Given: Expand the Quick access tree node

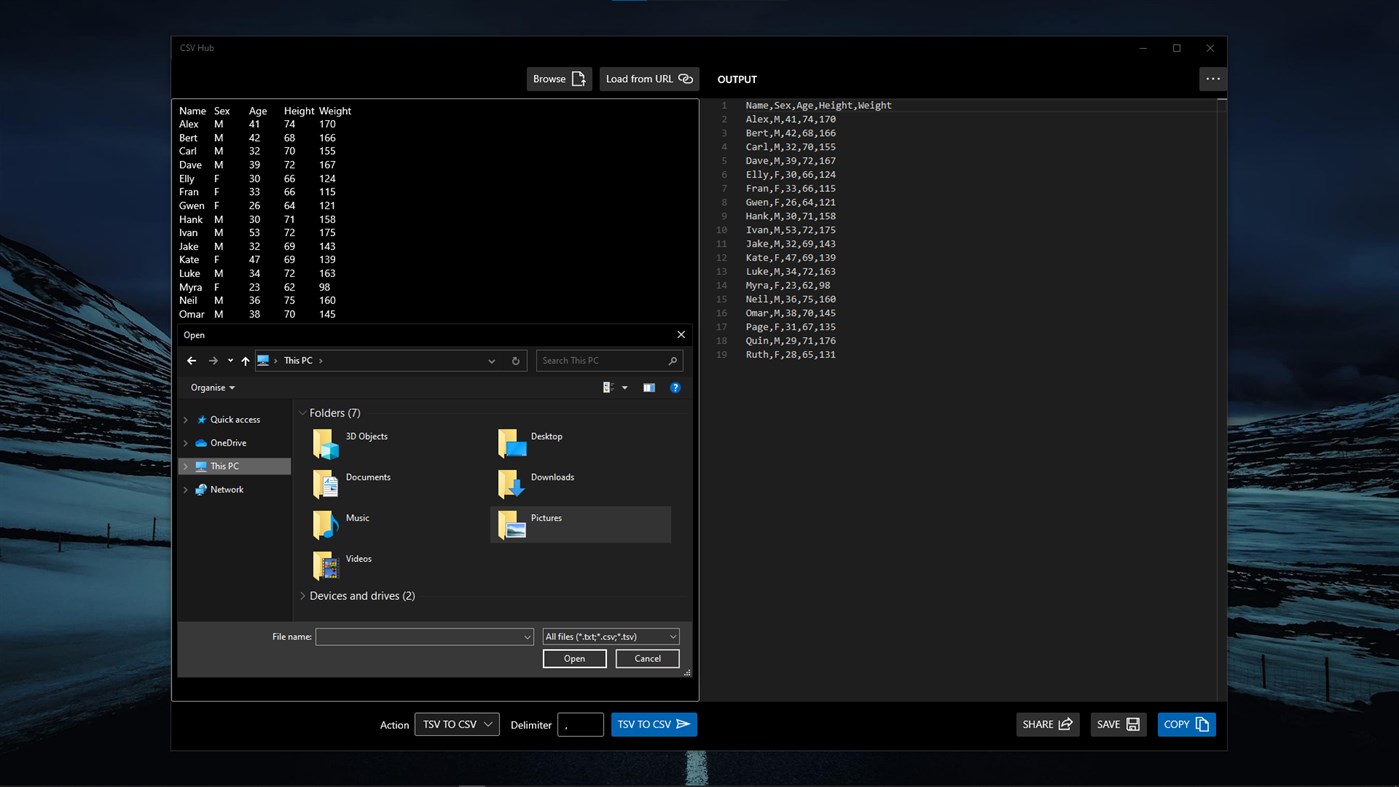Looking at the screenshot, I should pos(185,420).
